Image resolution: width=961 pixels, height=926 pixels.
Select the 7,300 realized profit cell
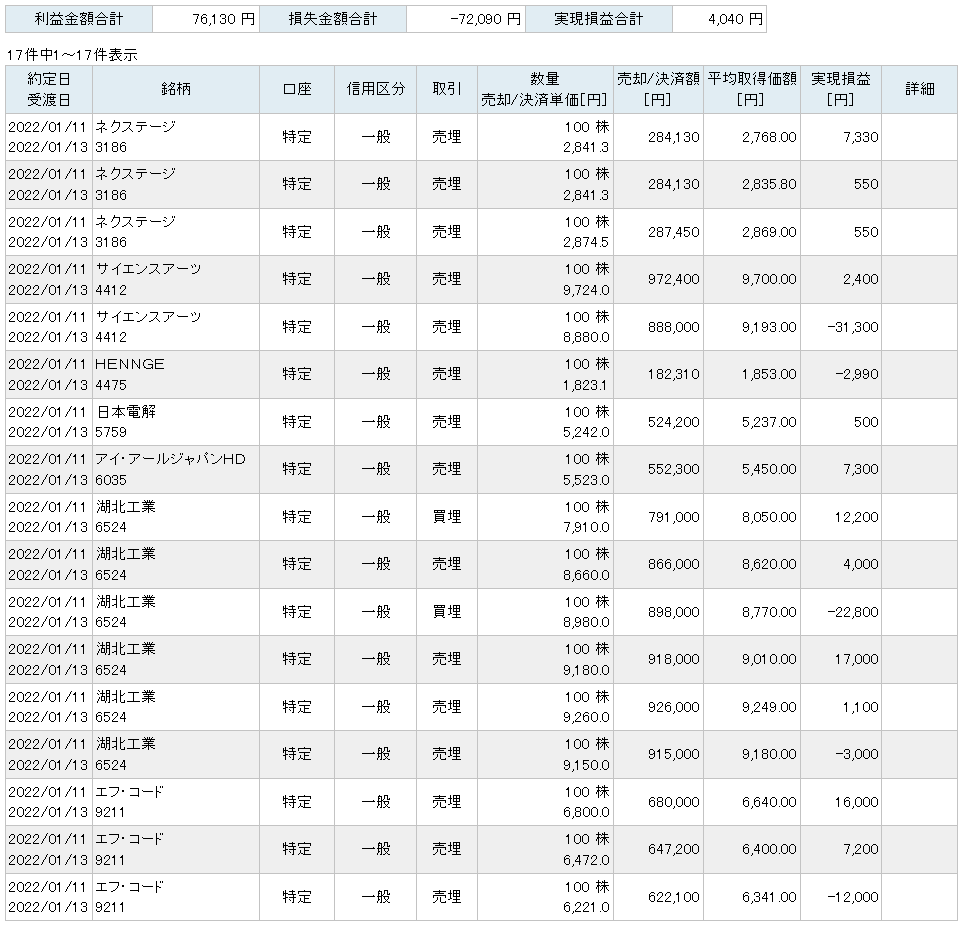coord(841,469)
